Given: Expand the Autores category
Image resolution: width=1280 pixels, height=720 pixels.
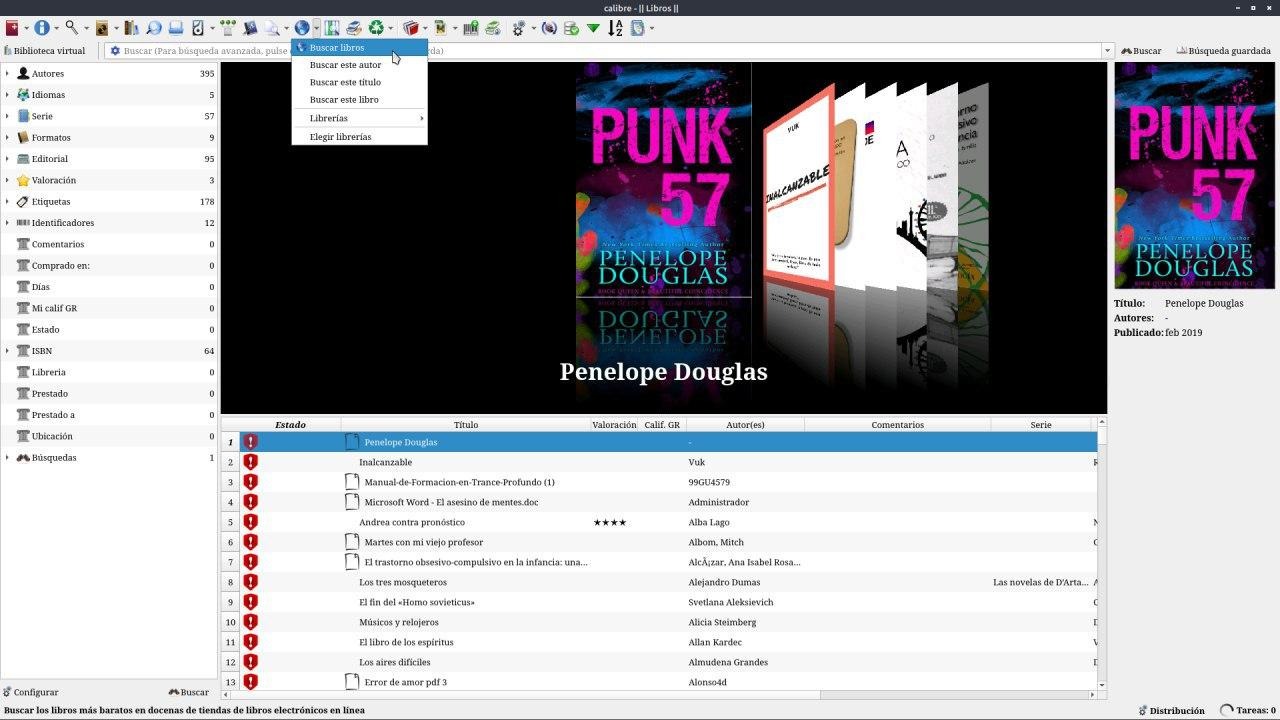Looking at the screenshot, I should pos(7,73).
